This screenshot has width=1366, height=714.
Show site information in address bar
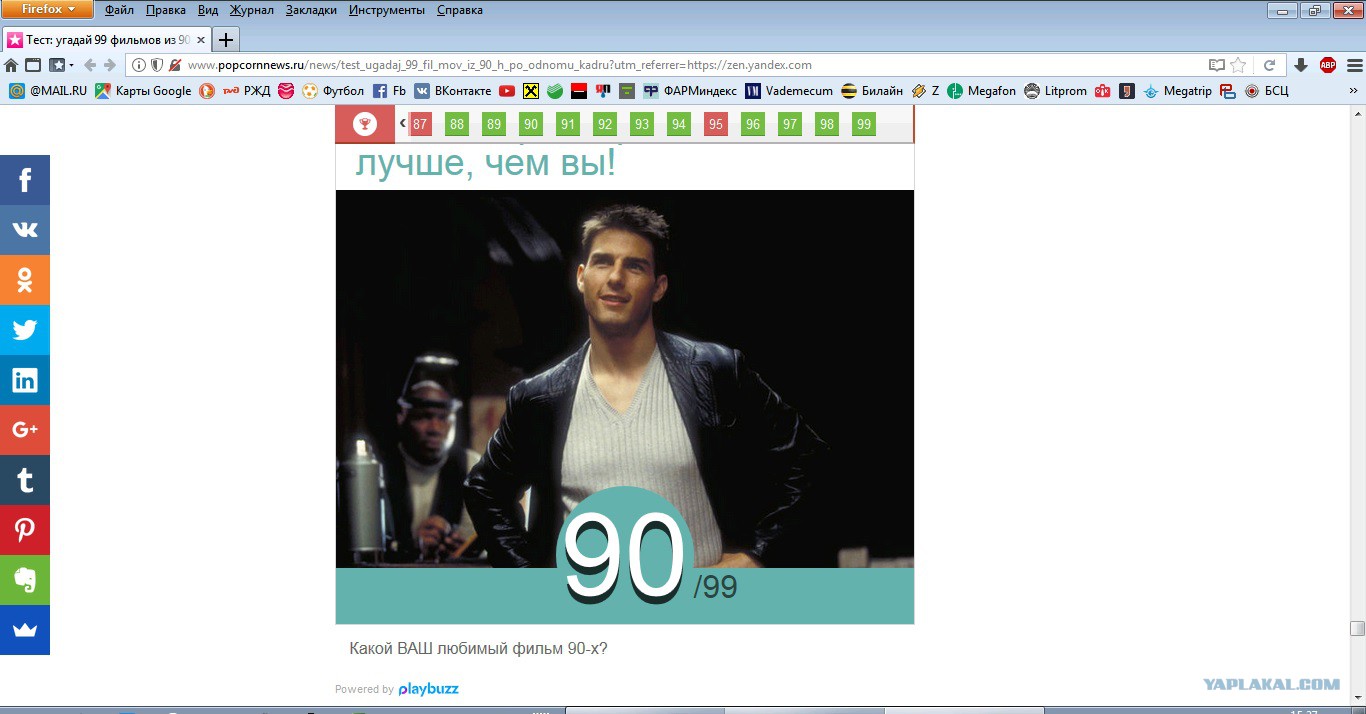point(139,65)
